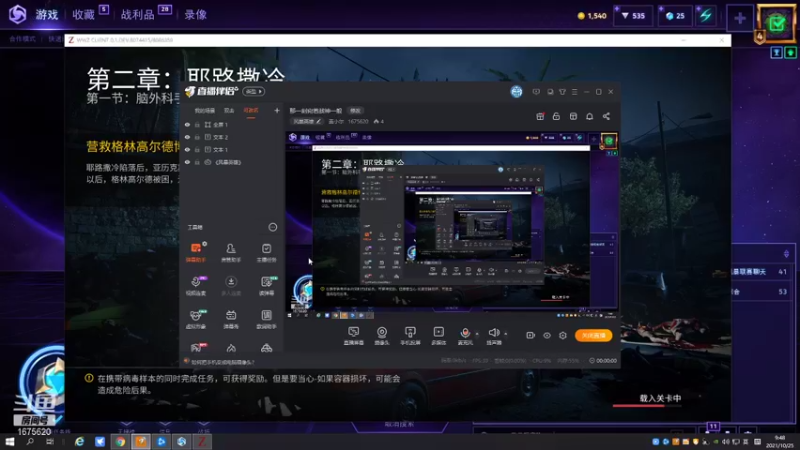Click the Edge browser icon in the taskbar

(80, 441)
